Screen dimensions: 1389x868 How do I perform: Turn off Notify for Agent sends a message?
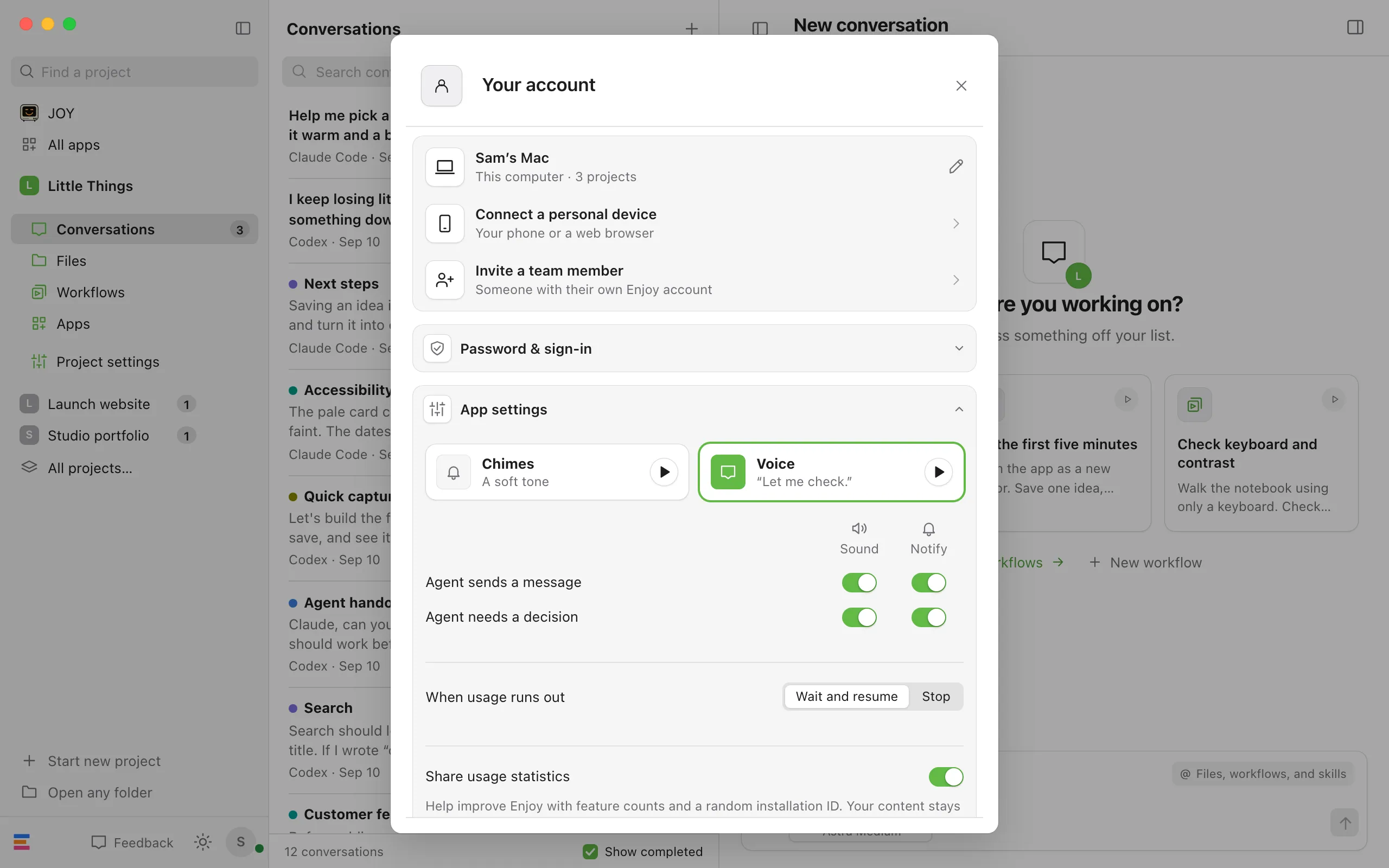point(928,583)
